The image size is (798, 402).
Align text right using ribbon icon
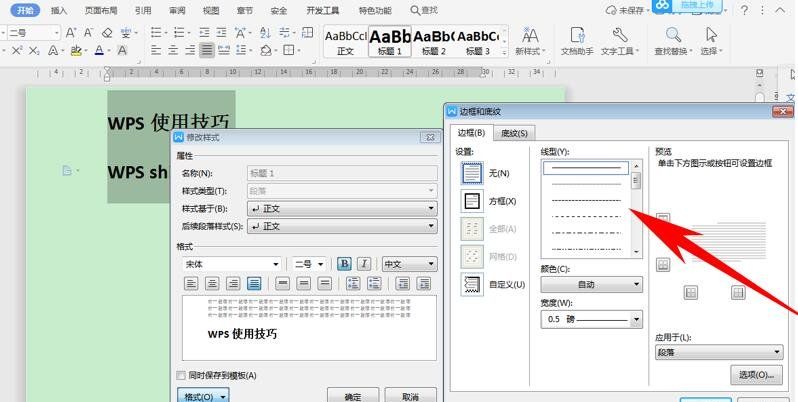pyautogui.click(x=190, y=50)
